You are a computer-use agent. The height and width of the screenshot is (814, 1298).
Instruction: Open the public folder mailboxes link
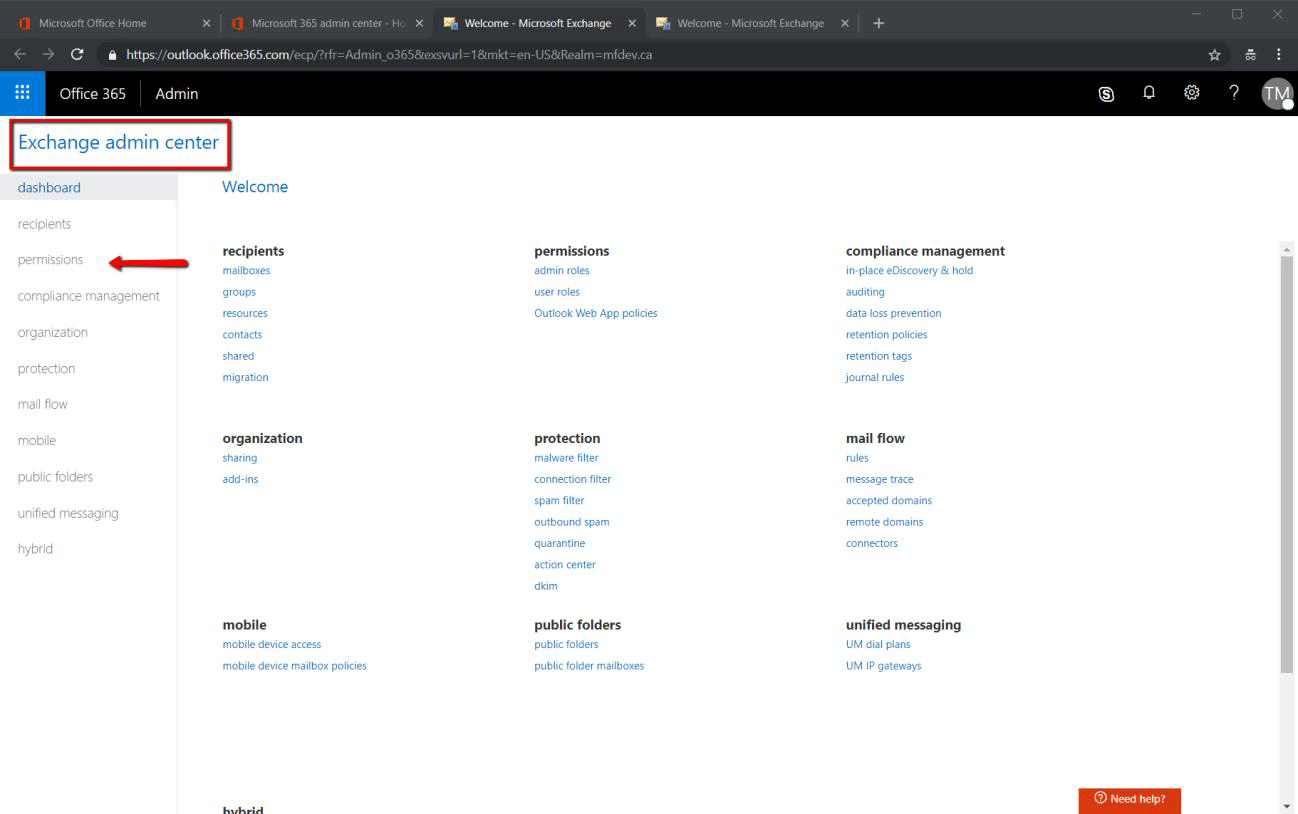tap(589, 666)
